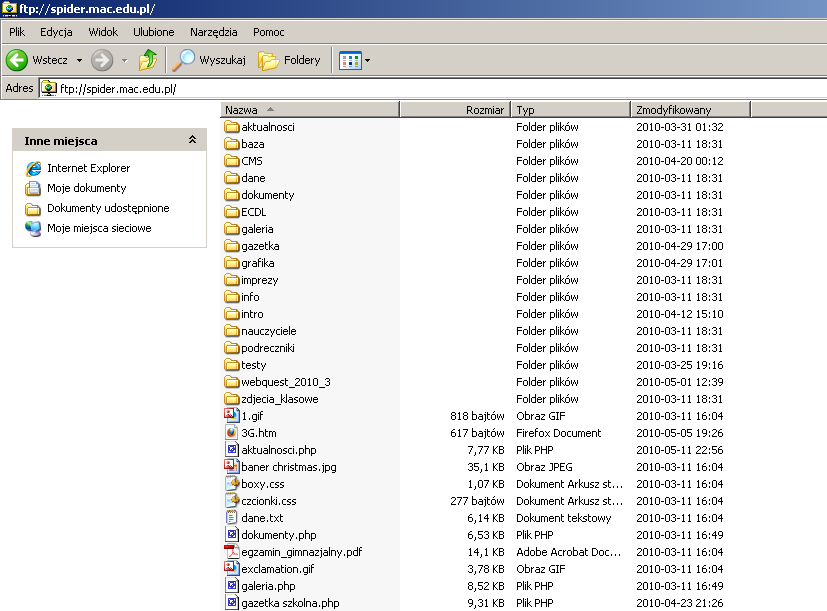This screenshot has height=611, width=827.
Task: Open the Ulubione menu
Action: tap(153, 32)
